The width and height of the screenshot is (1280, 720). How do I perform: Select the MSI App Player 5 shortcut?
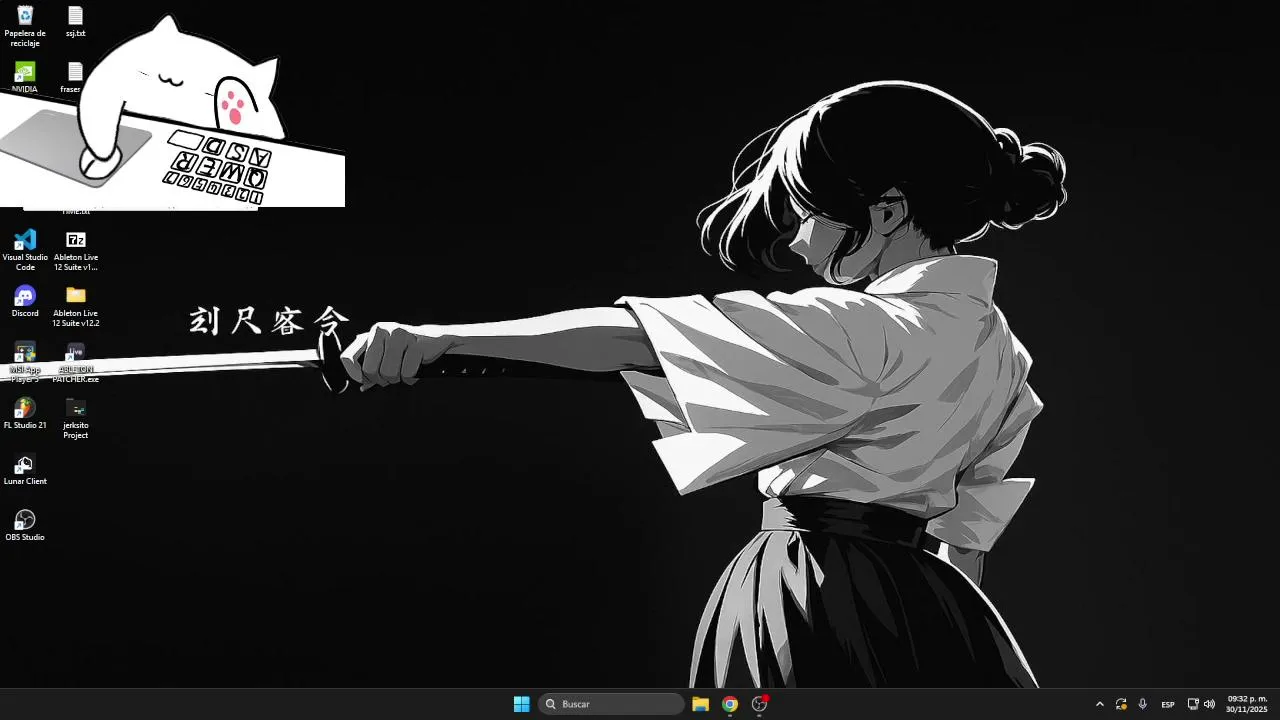[25, 362]
